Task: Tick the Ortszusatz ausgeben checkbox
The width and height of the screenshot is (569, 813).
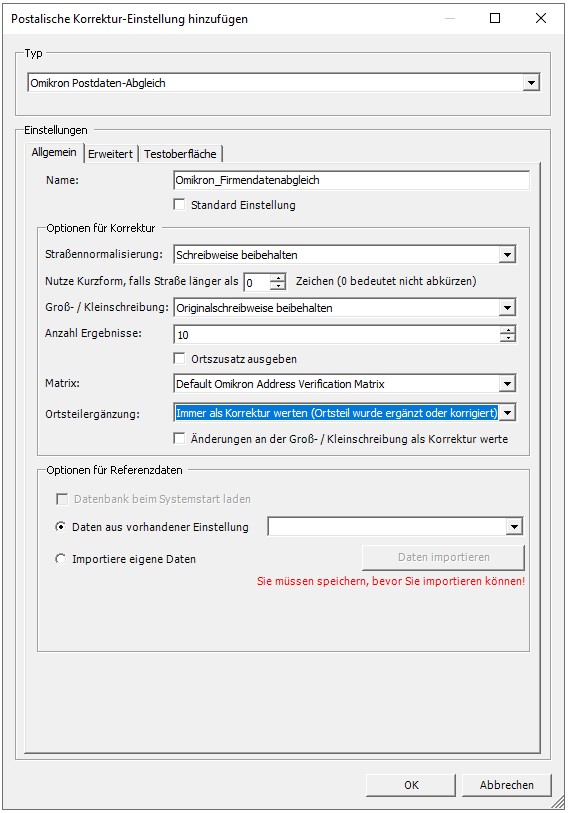Action: [x=179, y=359]
